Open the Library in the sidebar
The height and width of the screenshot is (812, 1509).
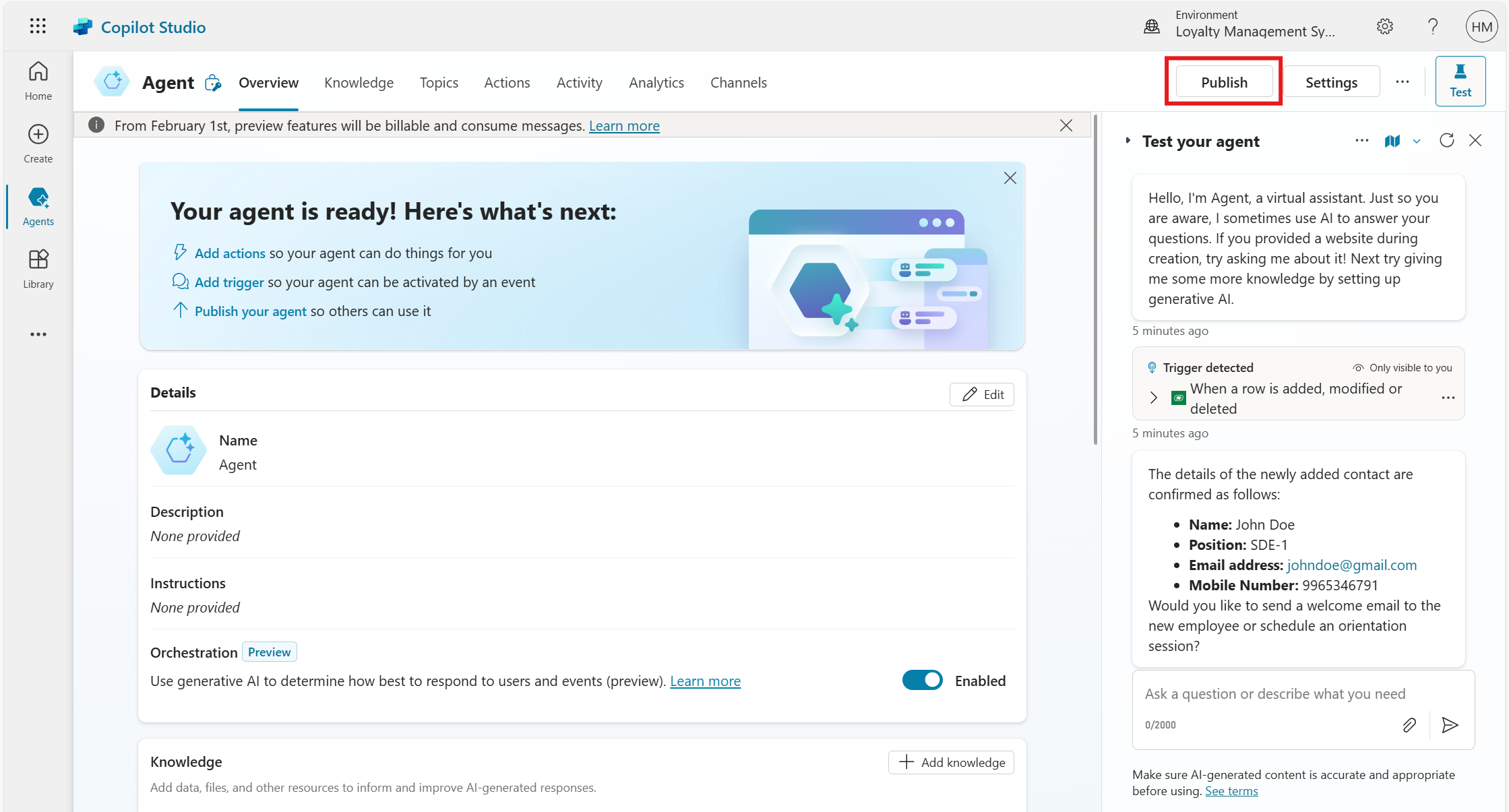(x=38, y=269)
